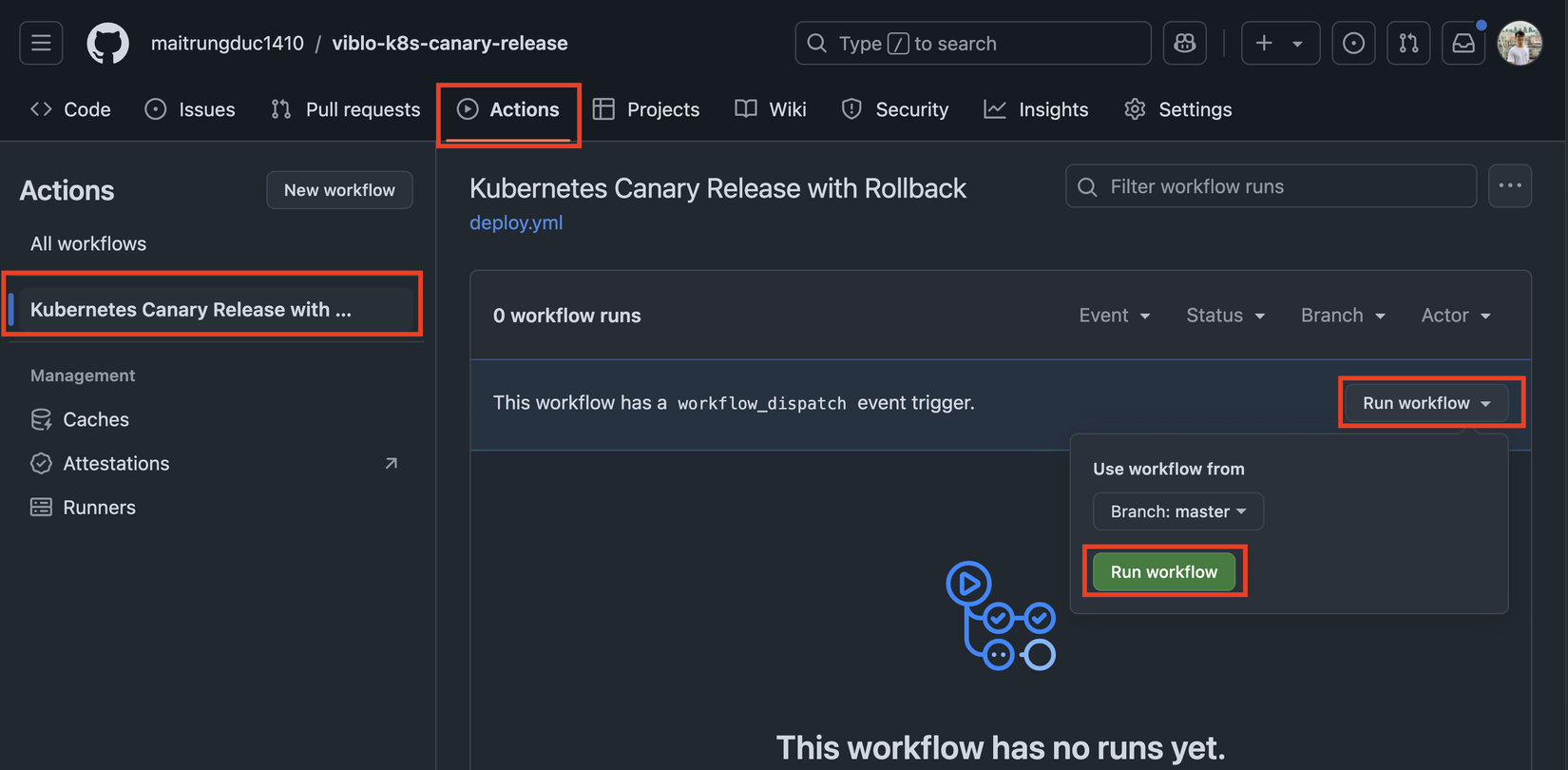Open the issues icon in header
Viewport: 1568px width, 770px height.
coord(1353,44)
